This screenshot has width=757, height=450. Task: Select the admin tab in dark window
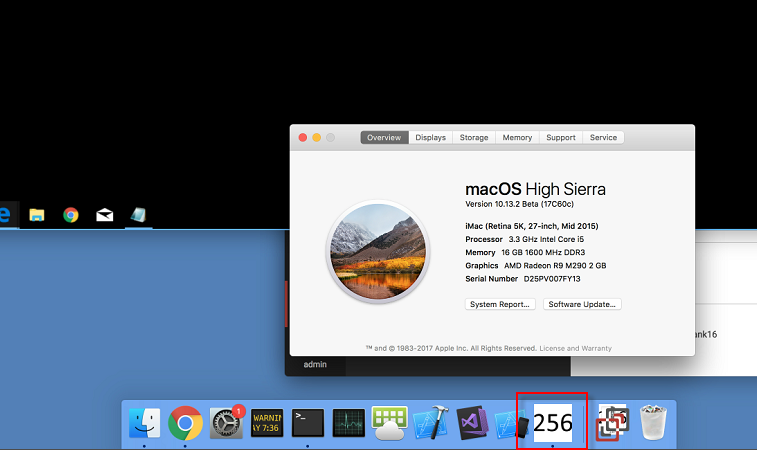(x=315, y=365)
